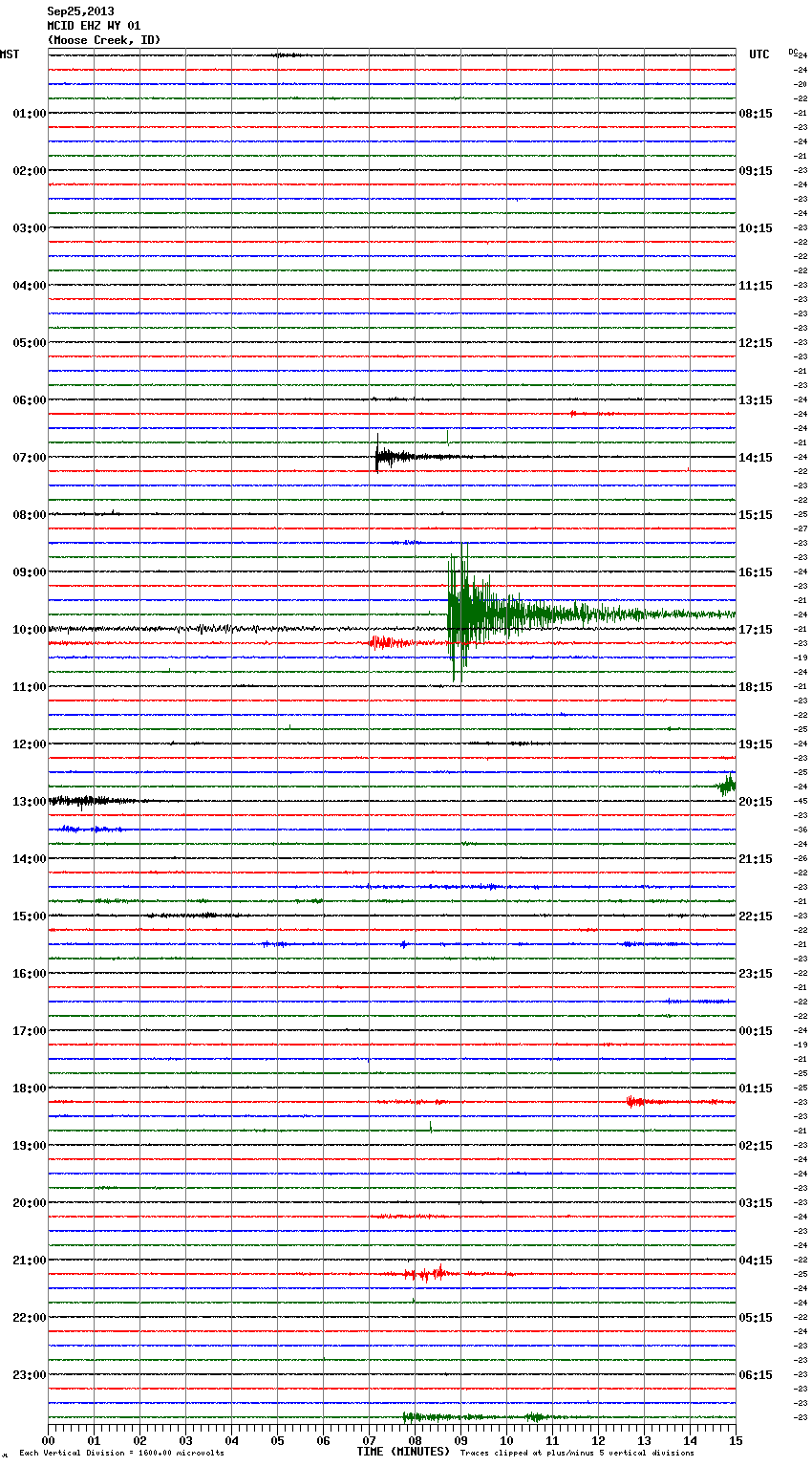Click the "MST" time zone label
Viewport: 812px width, 1466px height.
tap(10, 54)
